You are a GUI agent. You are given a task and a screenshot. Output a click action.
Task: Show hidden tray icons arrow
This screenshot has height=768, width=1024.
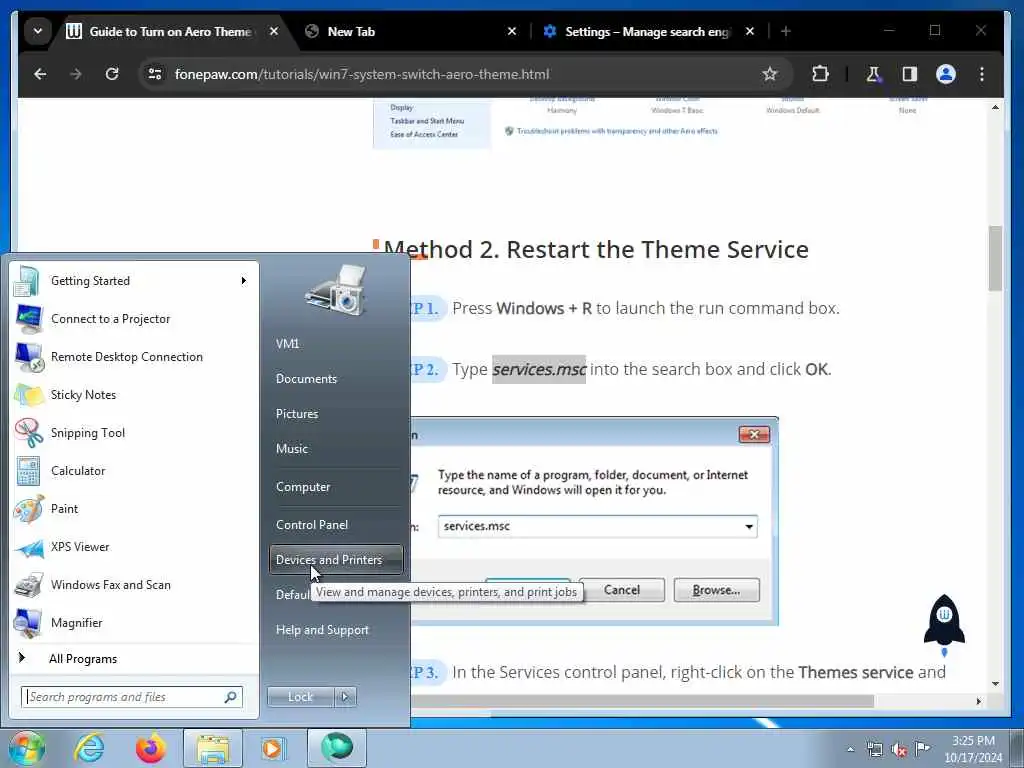pyautogui.click(x=850, y=750)
